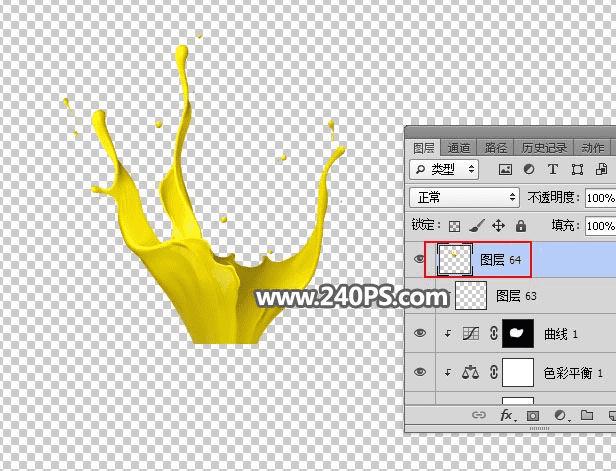The height and width of the screenshot is (471, 616).
Task: Select the 图层 64 layer name
Action: pyautogui.click(x=500, y=260)
